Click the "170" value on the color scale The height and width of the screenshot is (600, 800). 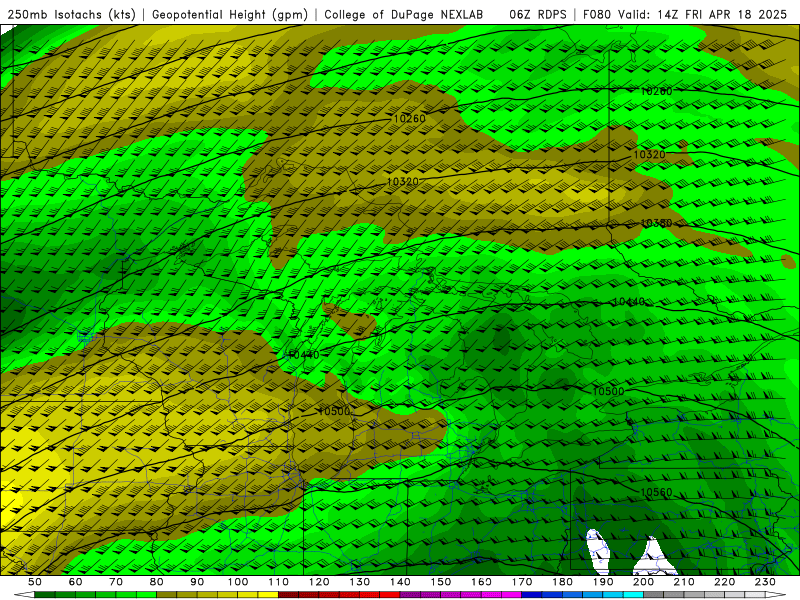[522, 582]
